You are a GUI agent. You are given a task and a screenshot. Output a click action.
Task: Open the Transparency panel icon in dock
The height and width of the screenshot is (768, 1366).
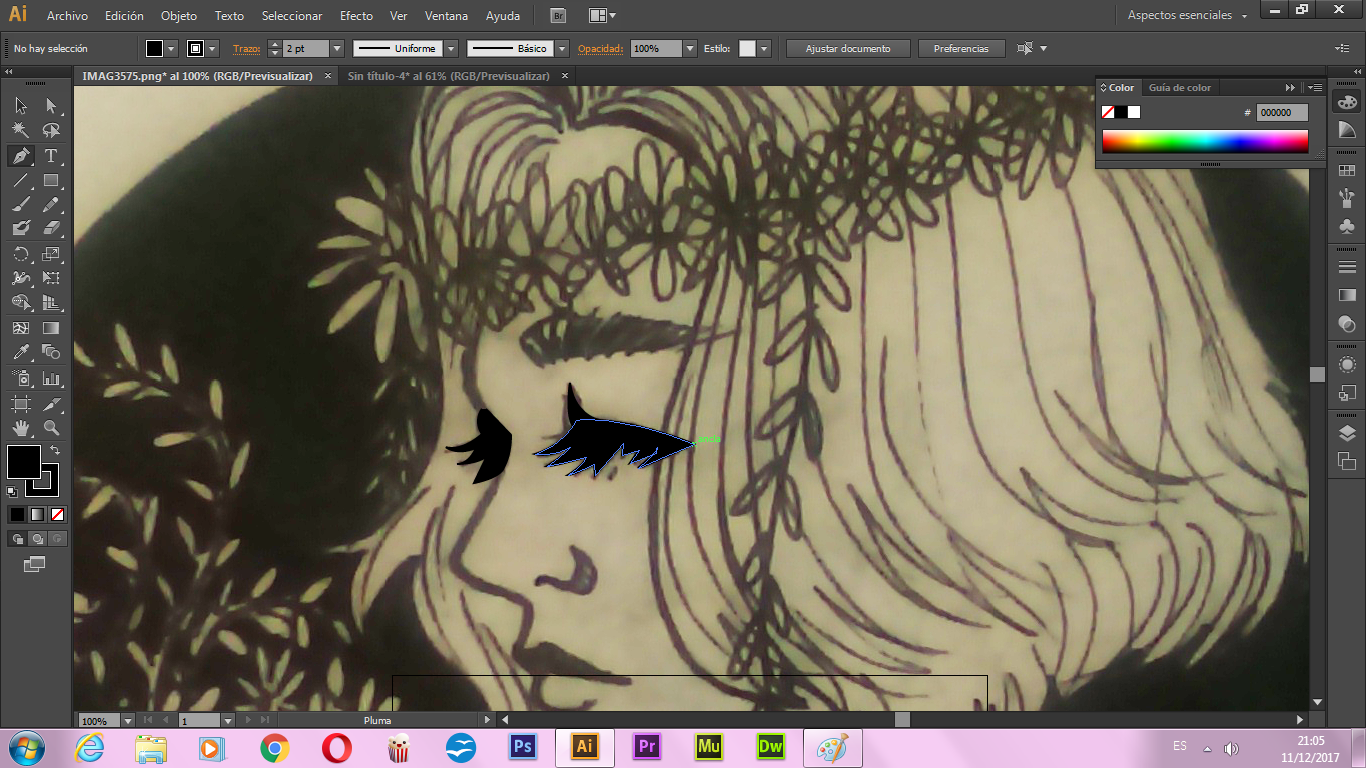click(x=1346, y=323)
